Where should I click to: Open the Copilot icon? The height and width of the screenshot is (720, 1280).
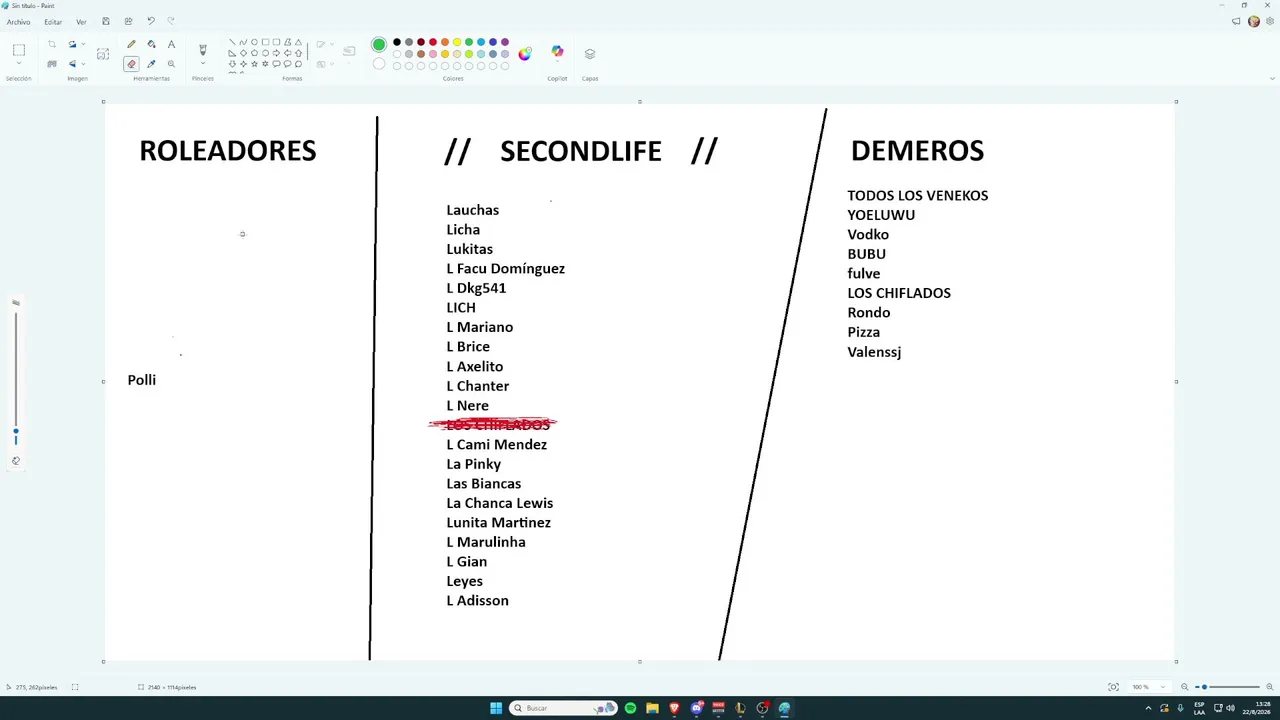point(558,52)
